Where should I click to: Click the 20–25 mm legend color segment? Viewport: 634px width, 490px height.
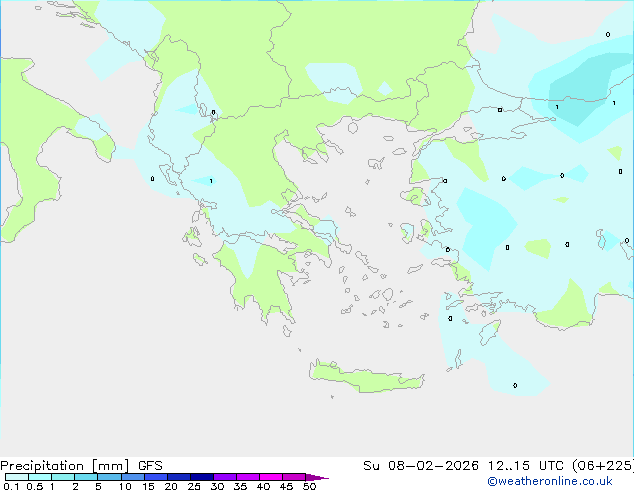point(178,477)
